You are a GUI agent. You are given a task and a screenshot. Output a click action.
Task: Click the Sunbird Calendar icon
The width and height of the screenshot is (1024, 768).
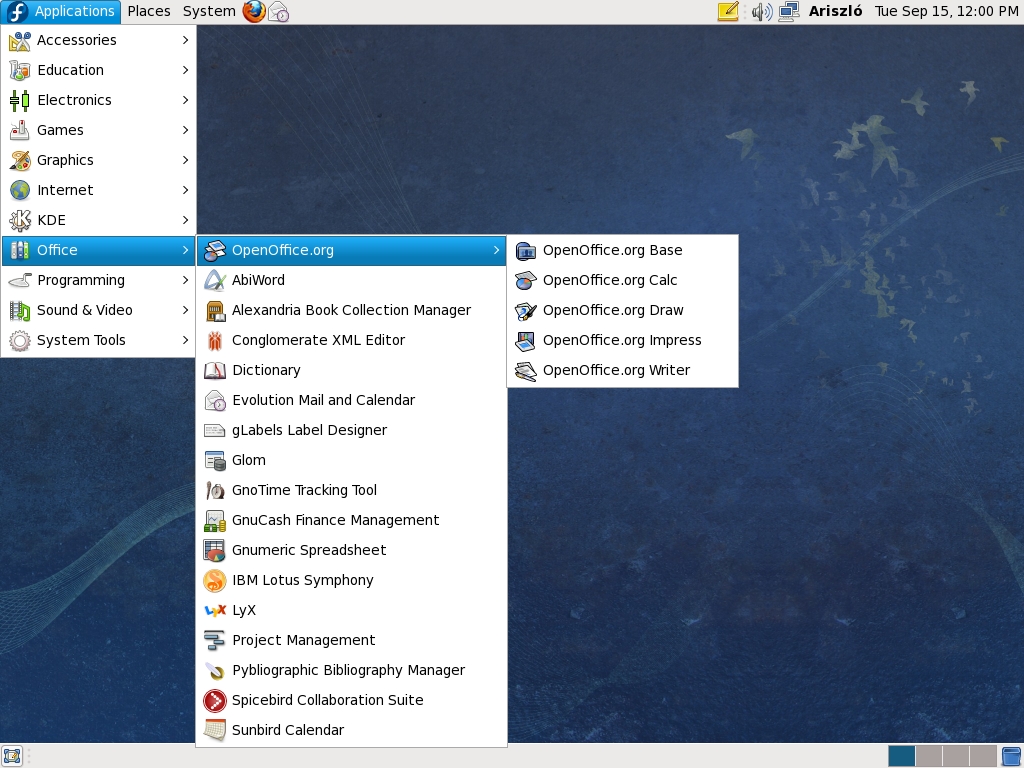(x=215, y=731)
